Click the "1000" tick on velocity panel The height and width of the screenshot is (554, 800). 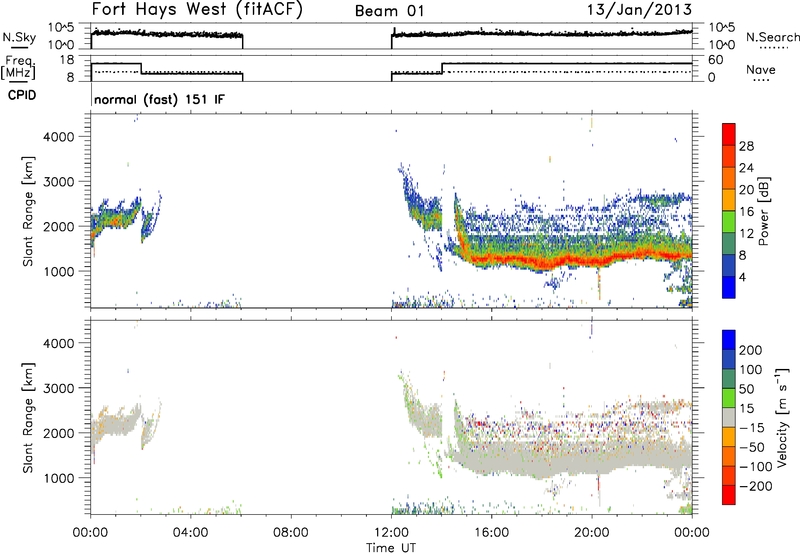tap(58, 478)
